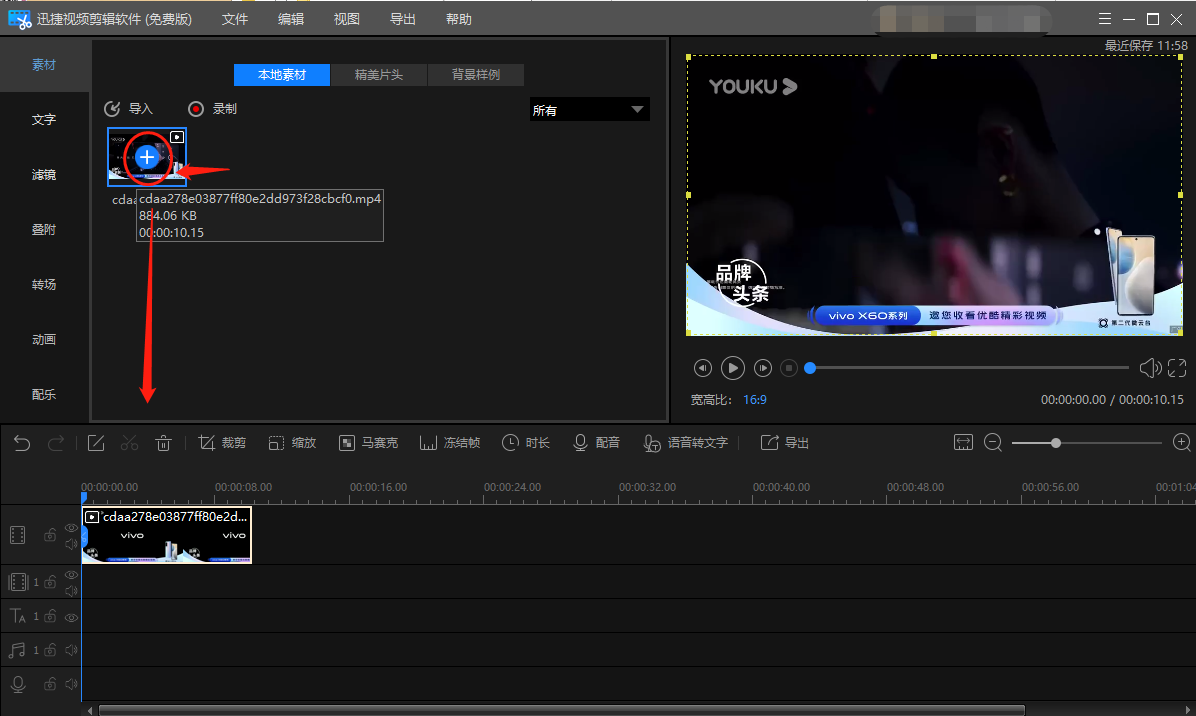Viewport: 1196px width, 716px height.
Task: Open the 配乐 music sidebar tab
Action: tap(44, 394)
